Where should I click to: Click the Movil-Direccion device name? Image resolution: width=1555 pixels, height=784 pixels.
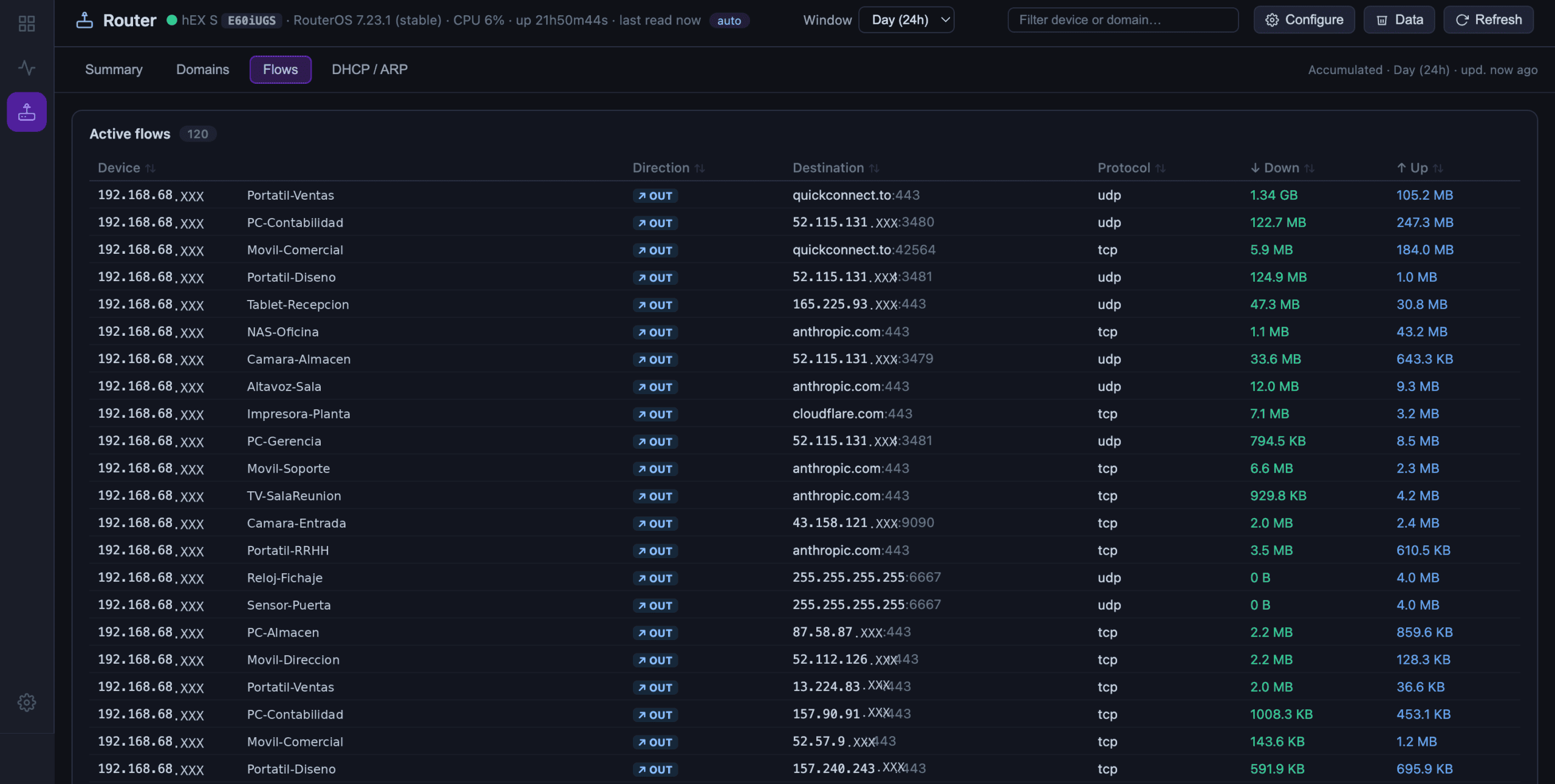(293, 660)
